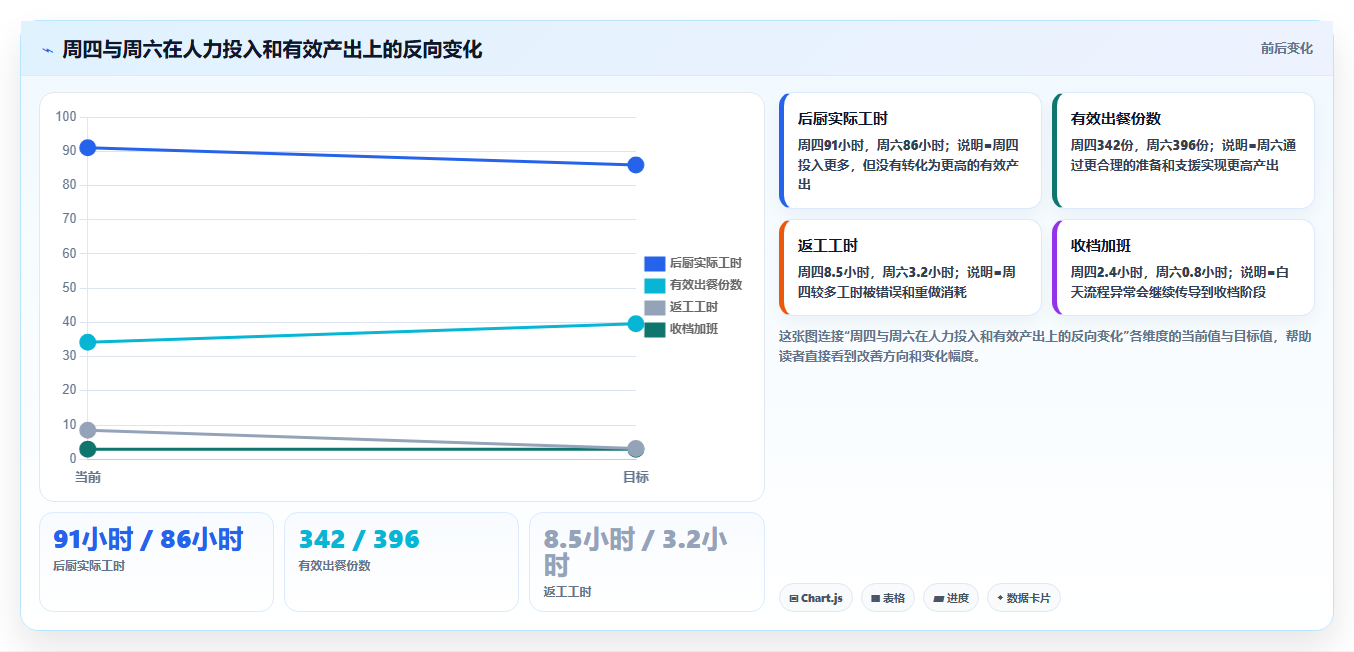This screenshot has width=1354, height=652.
Task: Click legend label 后厨实际工时
Action: [x=706, y=263]
